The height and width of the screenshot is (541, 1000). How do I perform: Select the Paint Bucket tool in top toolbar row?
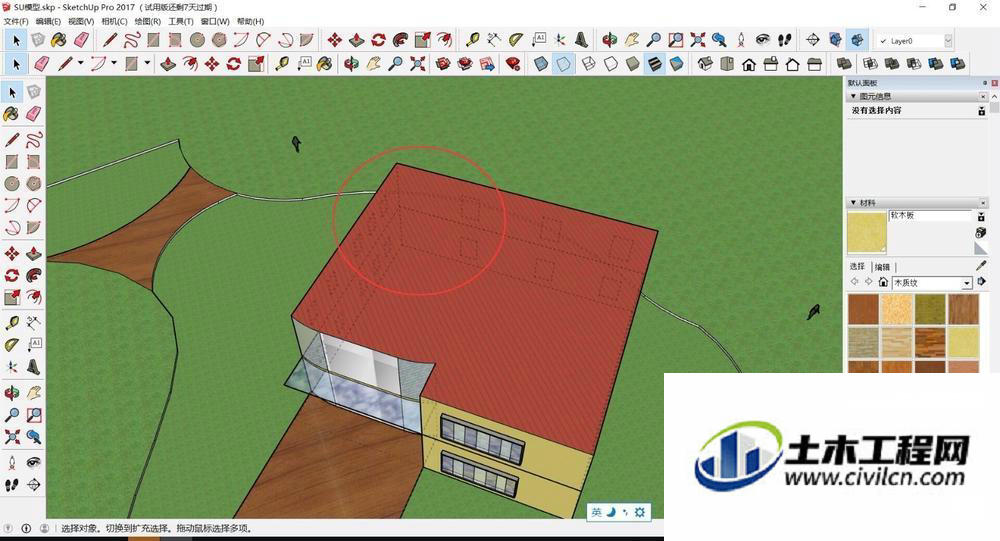click(x=59, y=40)
